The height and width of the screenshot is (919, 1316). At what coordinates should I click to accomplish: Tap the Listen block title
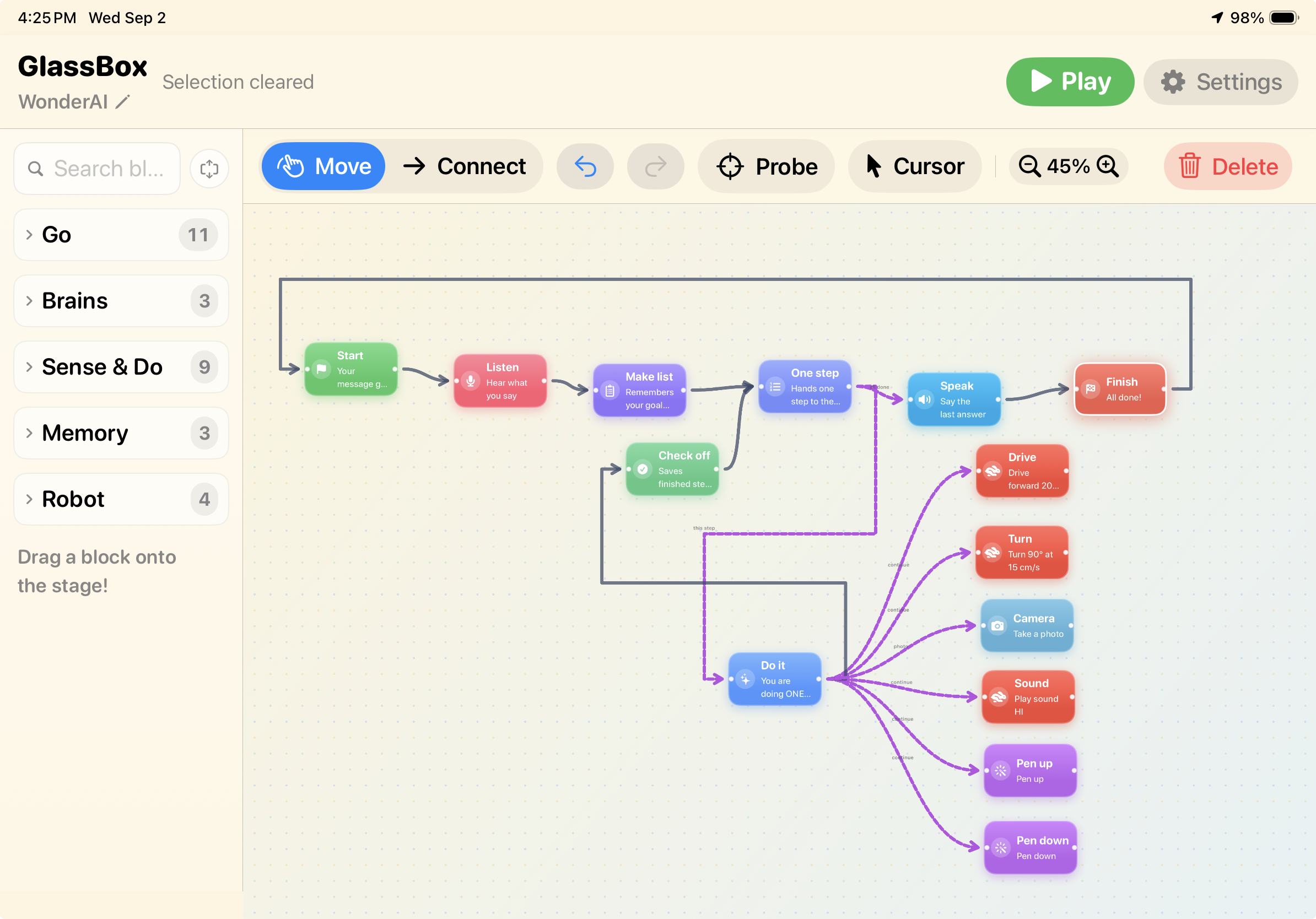502,367
